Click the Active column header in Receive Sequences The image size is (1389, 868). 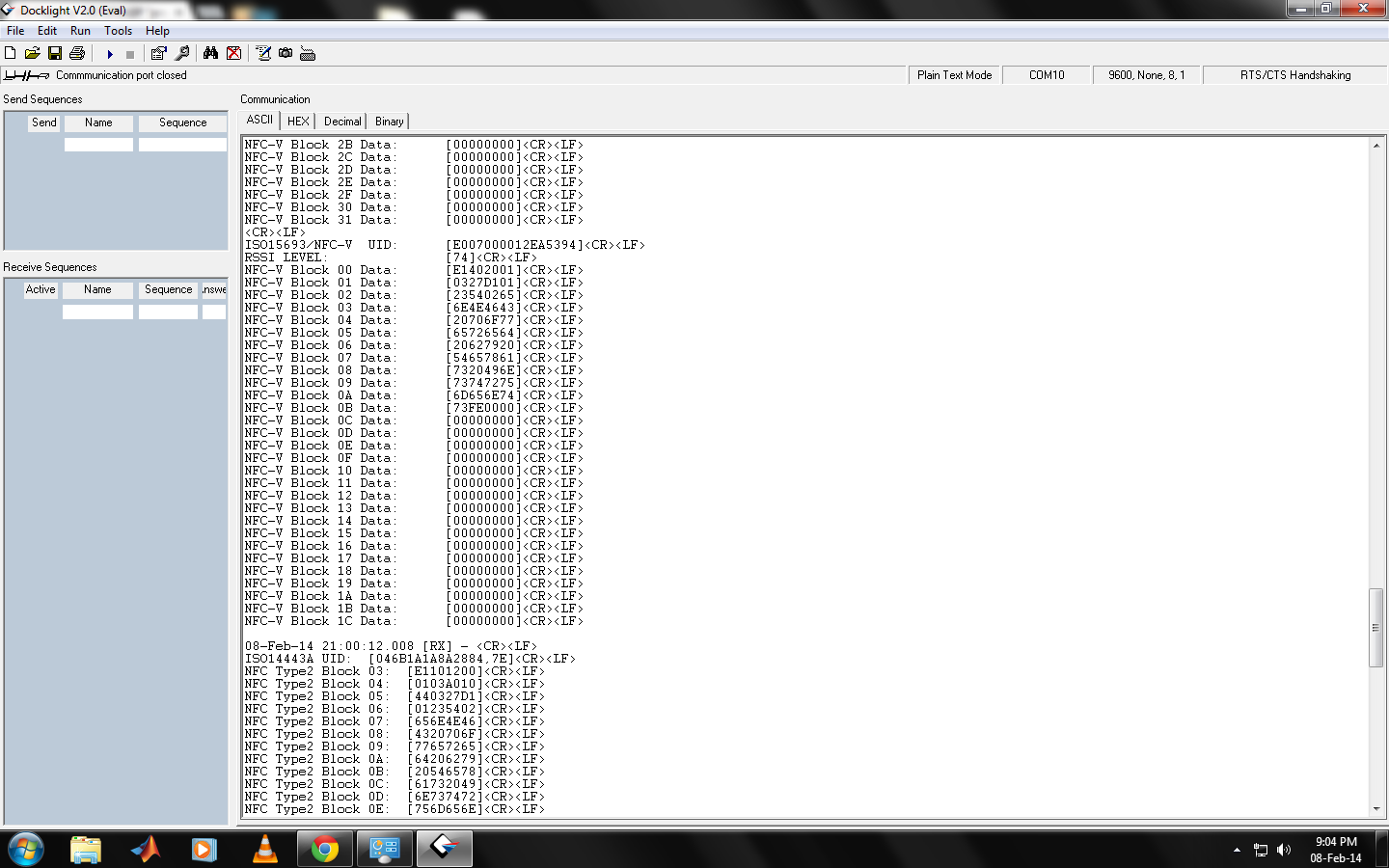(41, 289)
